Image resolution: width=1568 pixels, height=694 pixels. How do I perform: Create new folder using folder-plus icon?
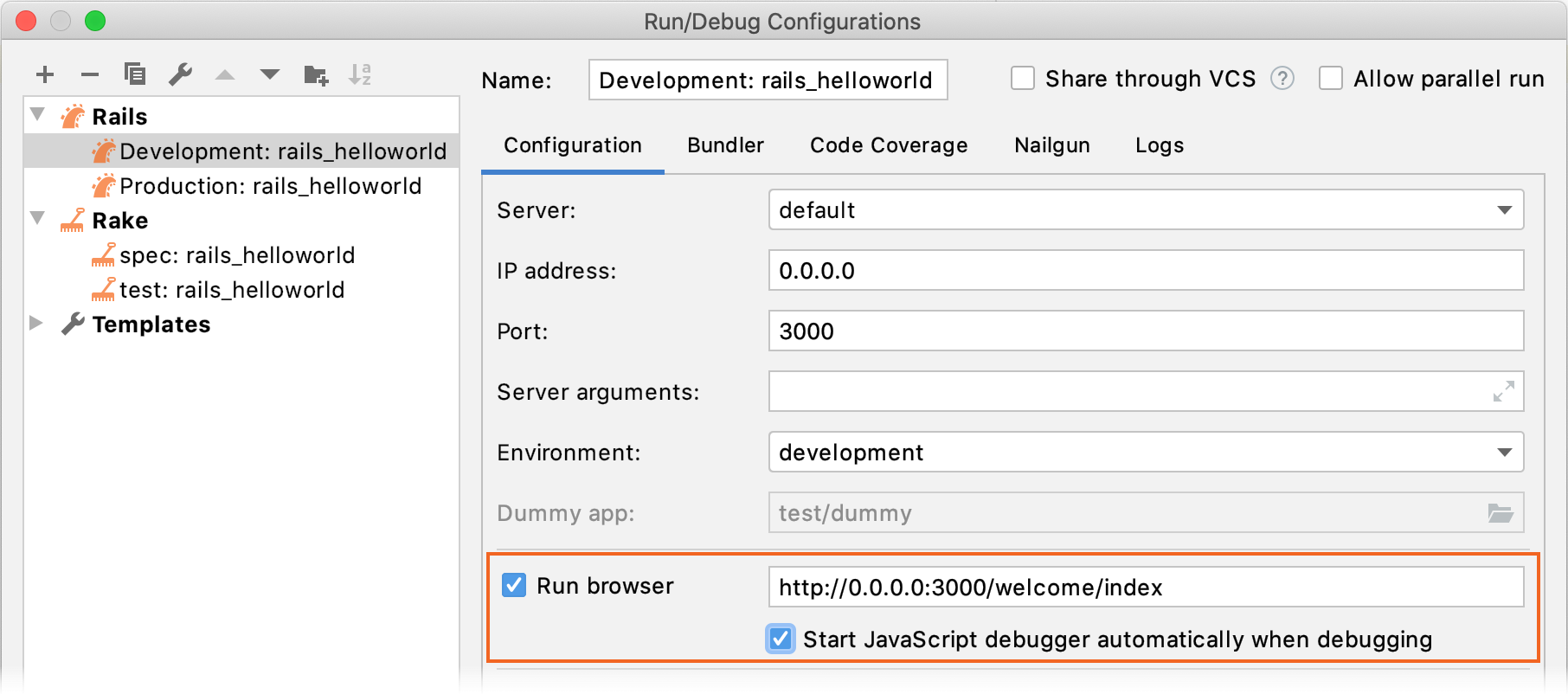click(x=316, y=75)
